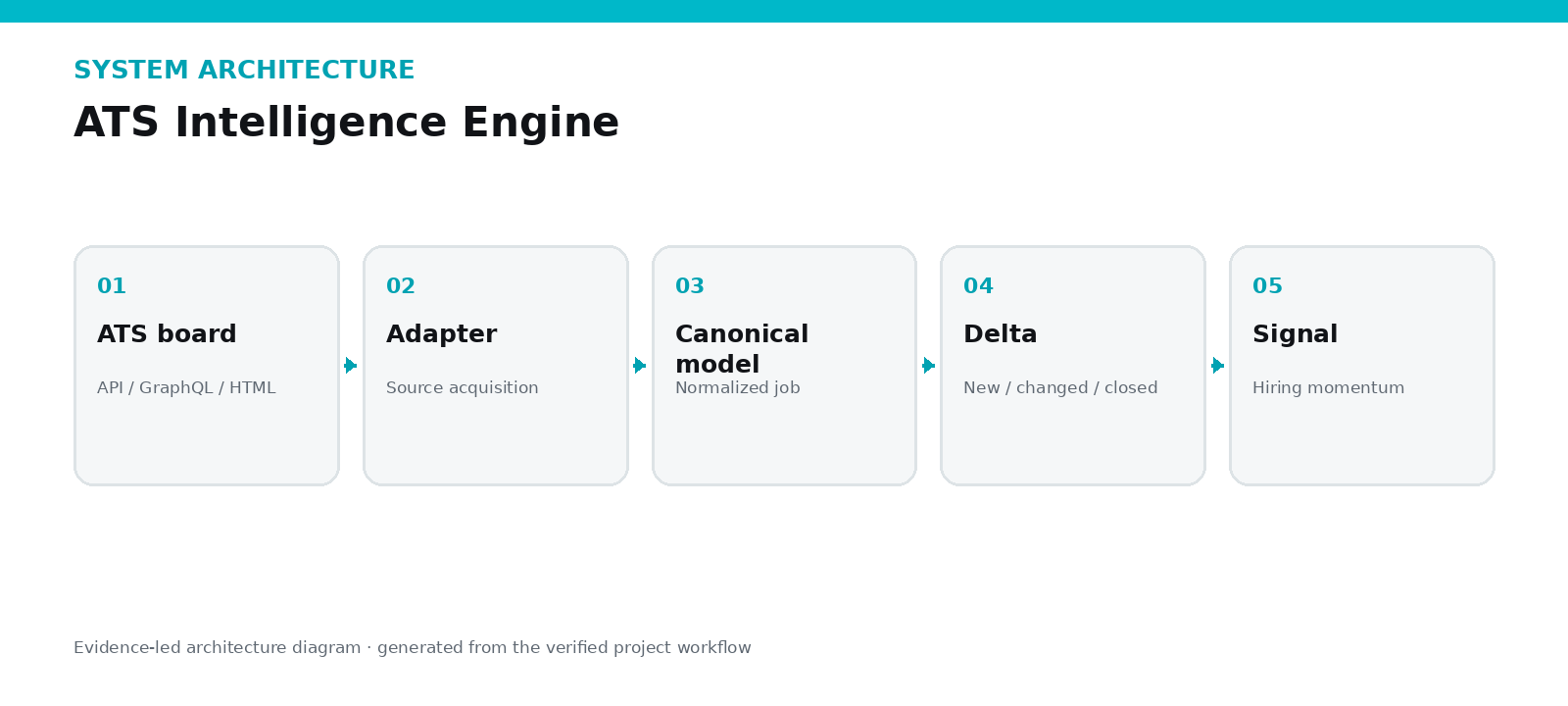Select the Adapter card title
Image resolution: width=1568 pixels, height=706 pixels.
point(441,334)
